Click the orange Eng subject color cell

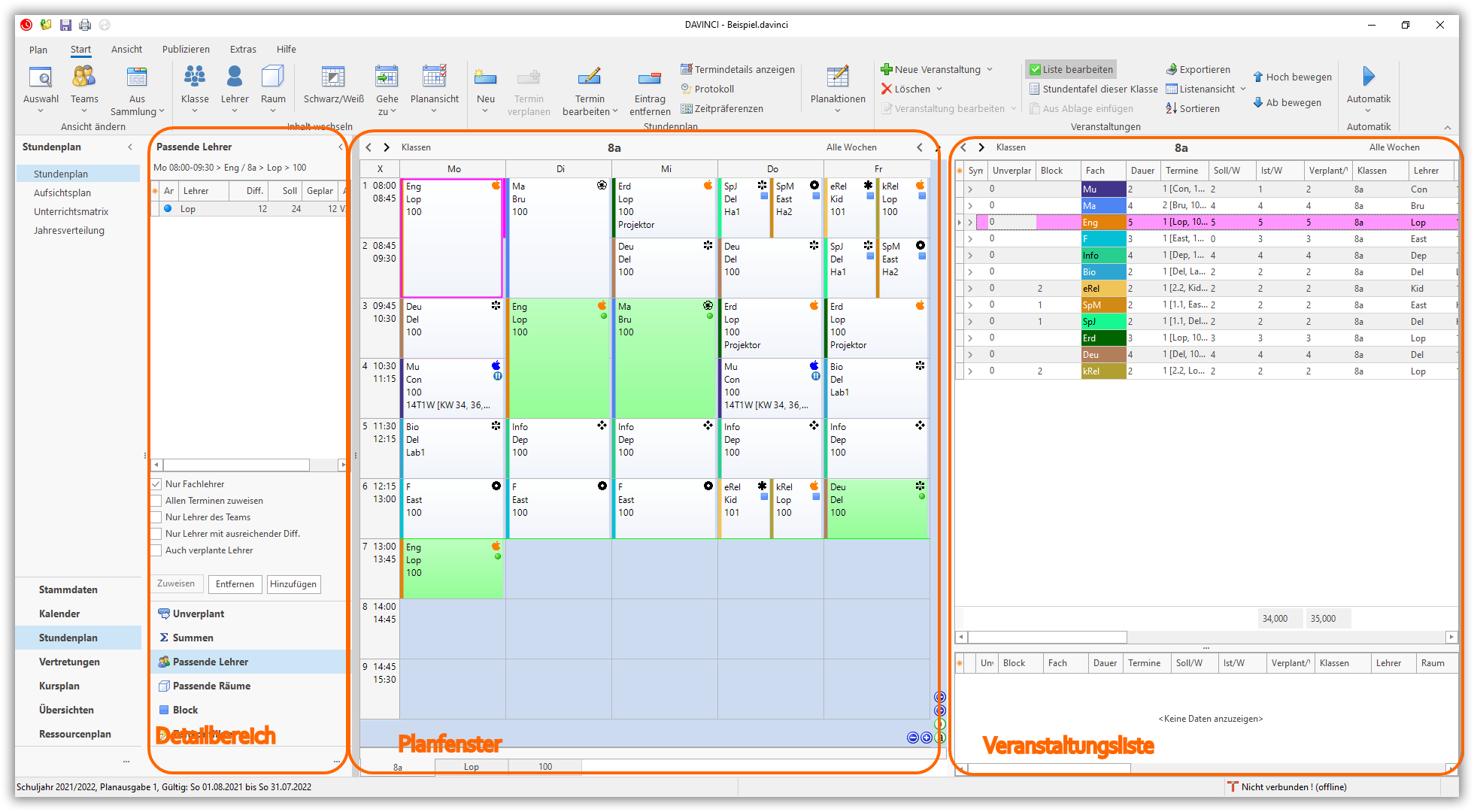tap(1102, 223)
